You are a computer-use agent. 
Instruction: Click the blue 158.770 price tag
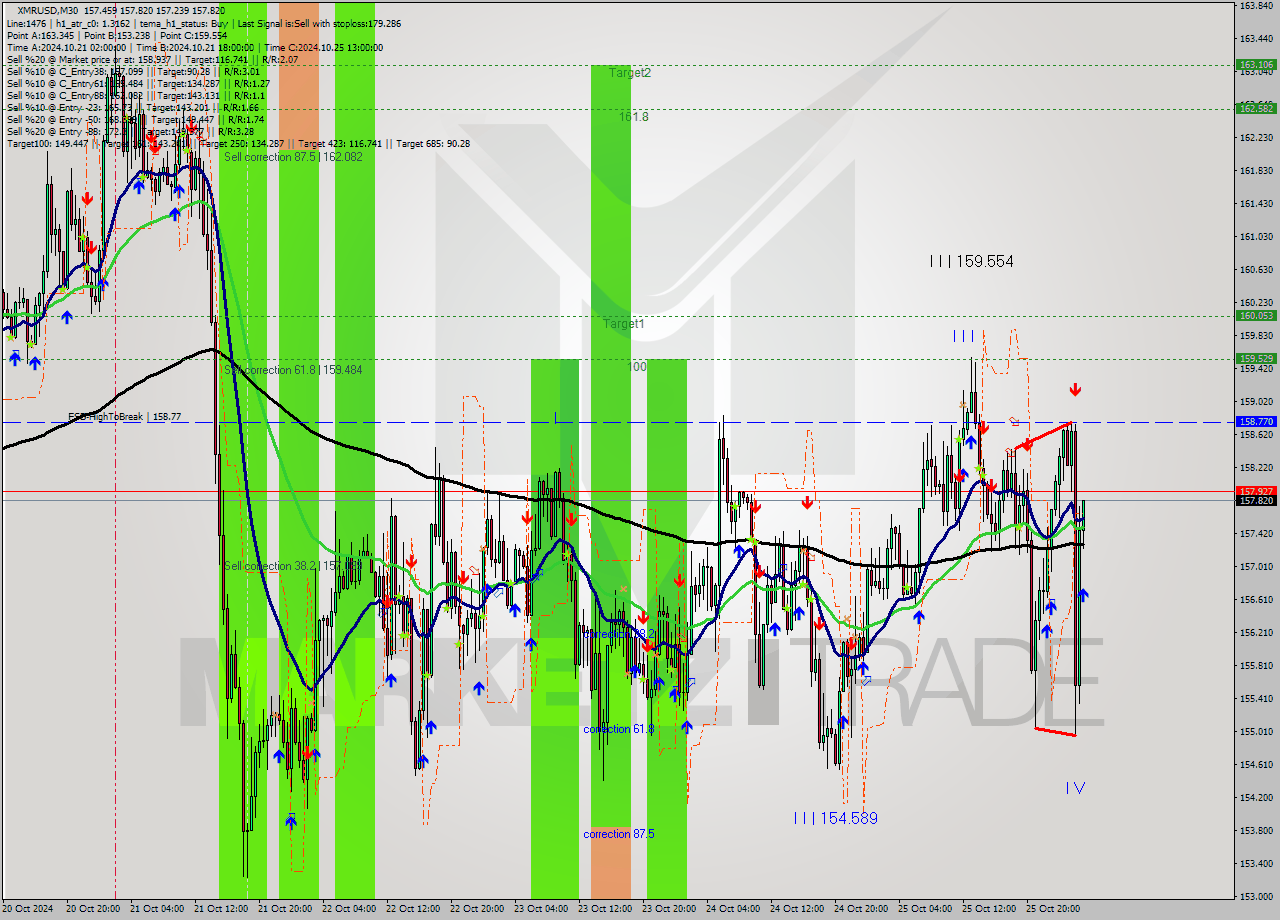coord(1256,422)
